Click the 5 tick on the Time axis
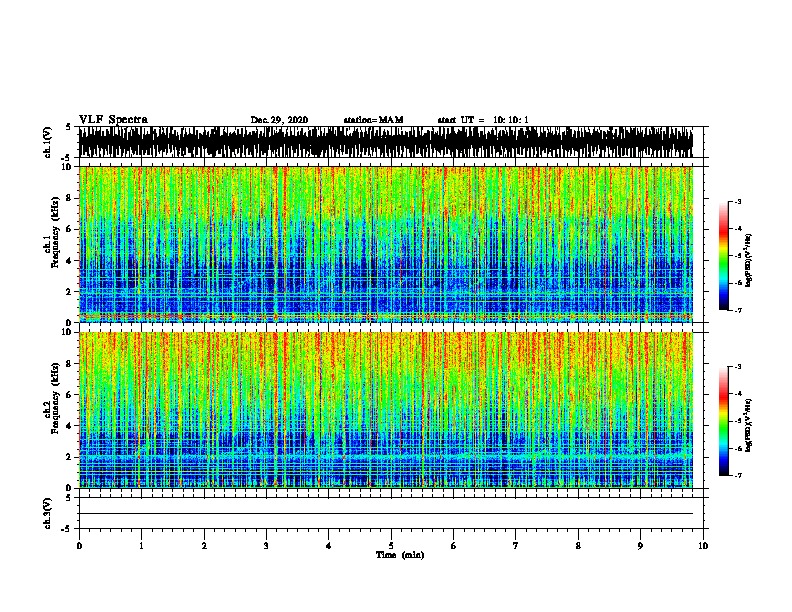The image size is (792, 612). (x=391, y=546)
